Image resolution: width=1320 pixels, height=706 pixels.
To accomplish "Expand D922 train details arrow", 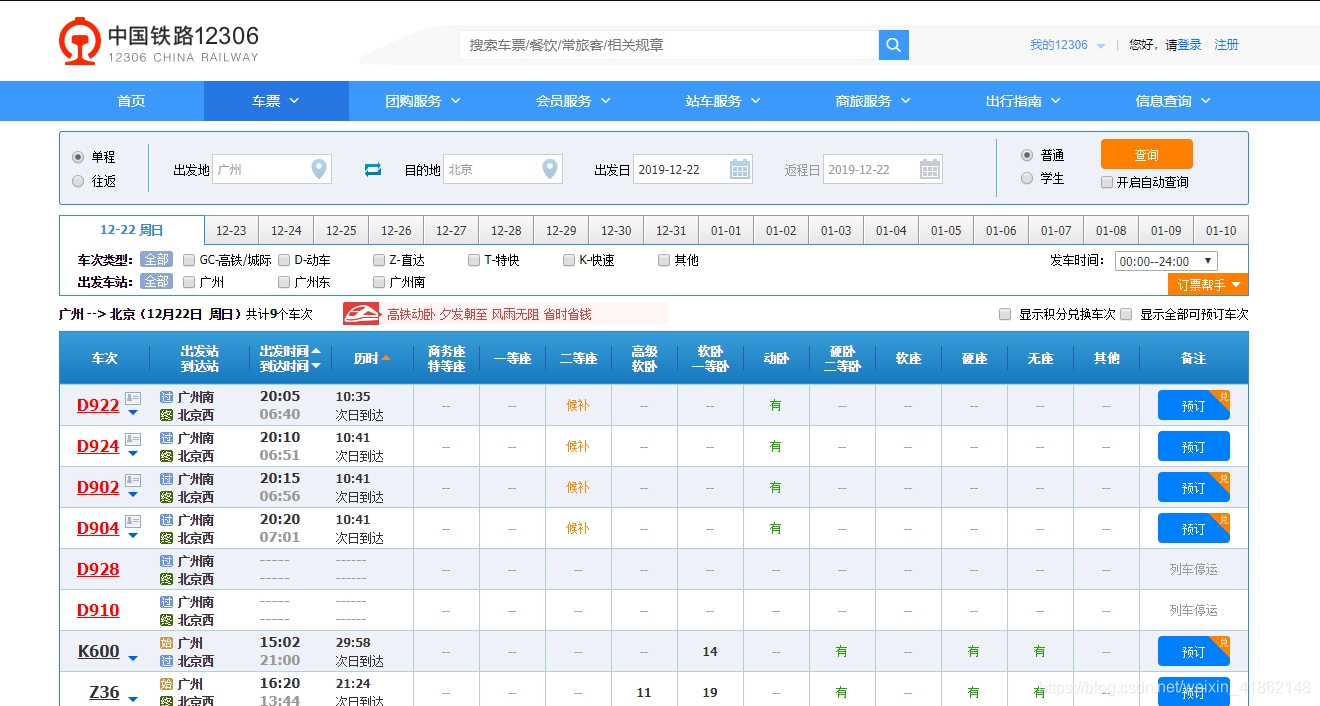I will pos(133,412).
